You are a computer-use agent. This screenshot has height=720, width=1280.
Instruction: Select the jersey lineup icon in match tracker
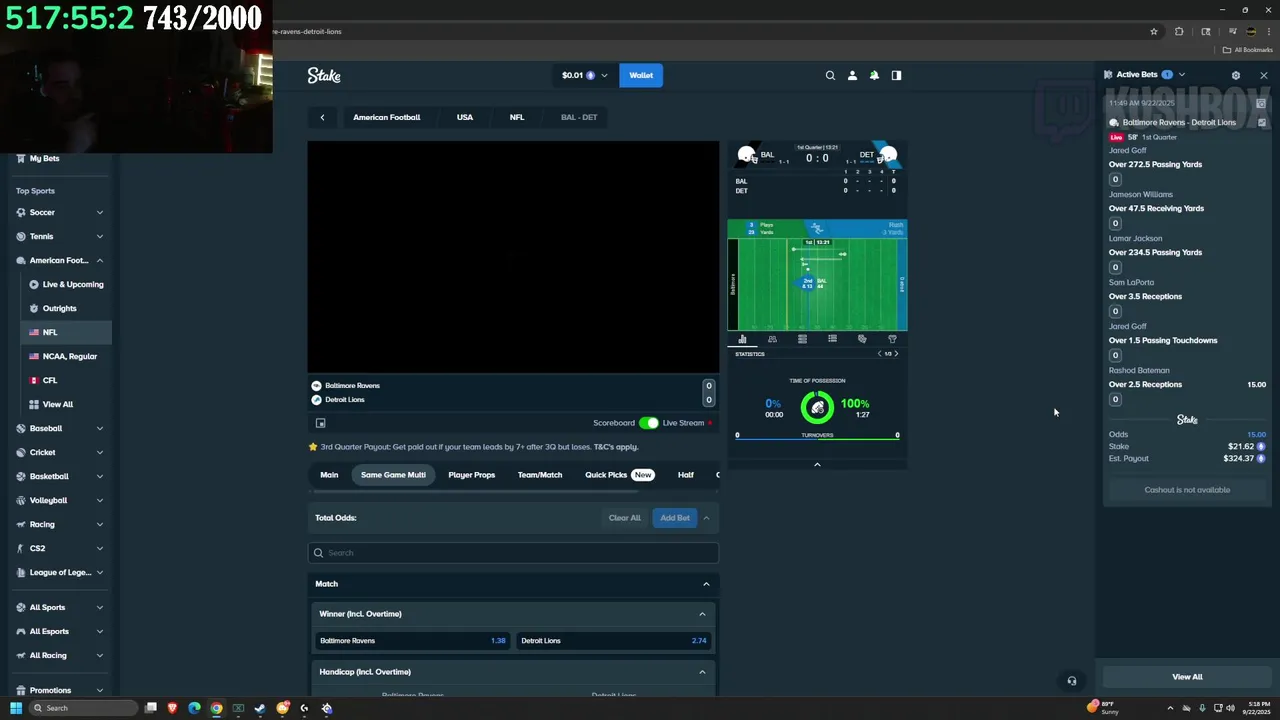point(892,339)
